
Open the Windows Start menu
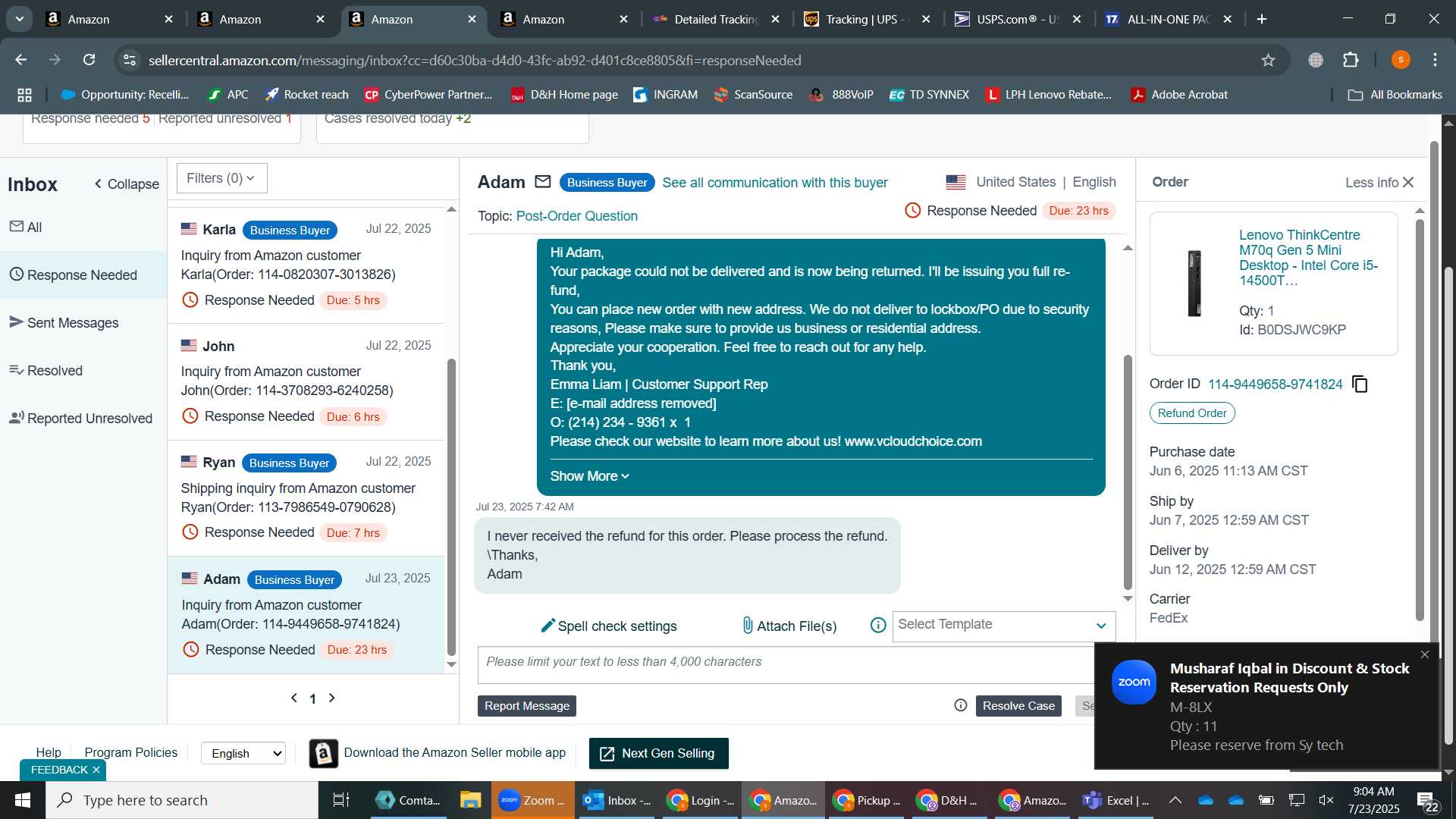click(22, 800)
